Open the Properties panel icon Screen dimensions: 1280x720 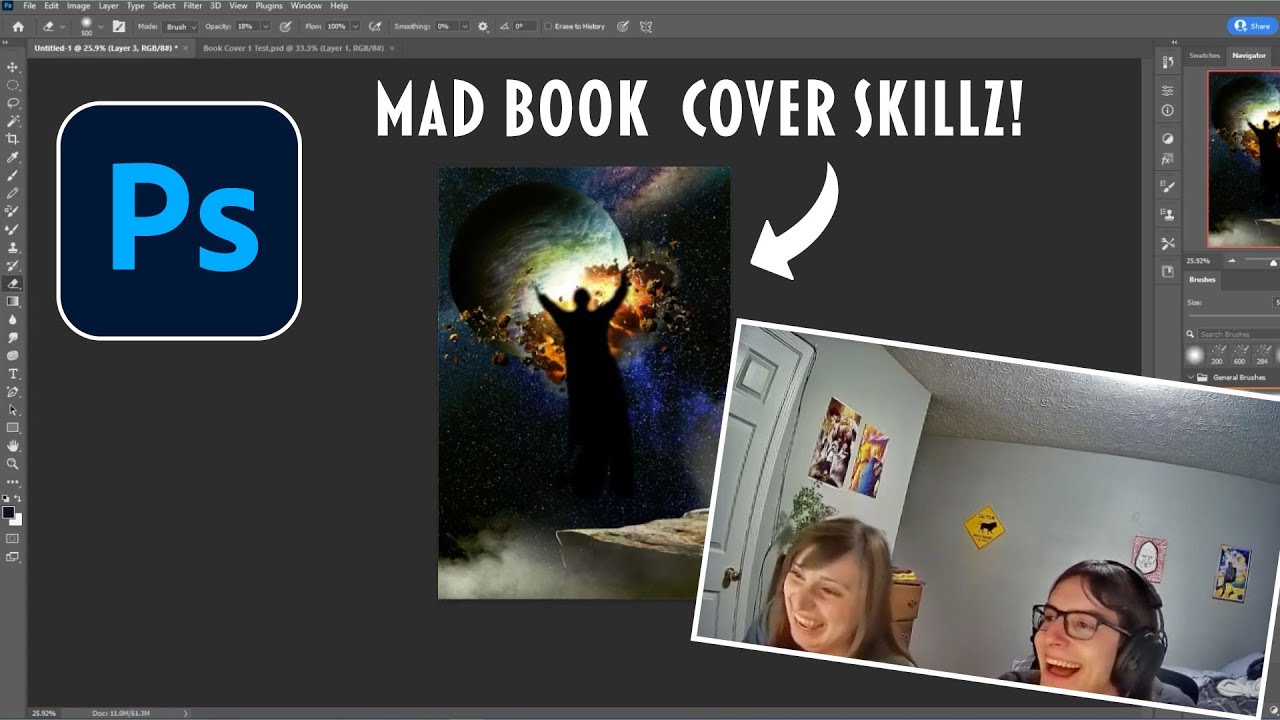pyautogui.click(x=1167, y=91)
